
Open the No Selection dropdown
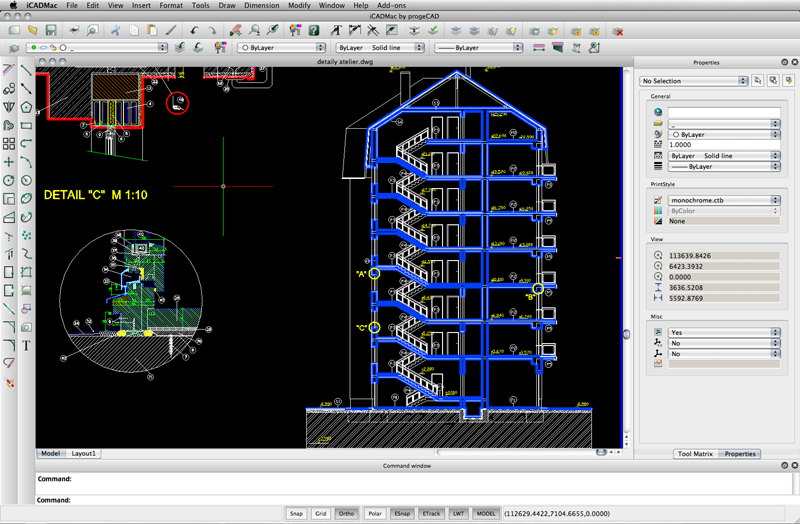[694, 80]
